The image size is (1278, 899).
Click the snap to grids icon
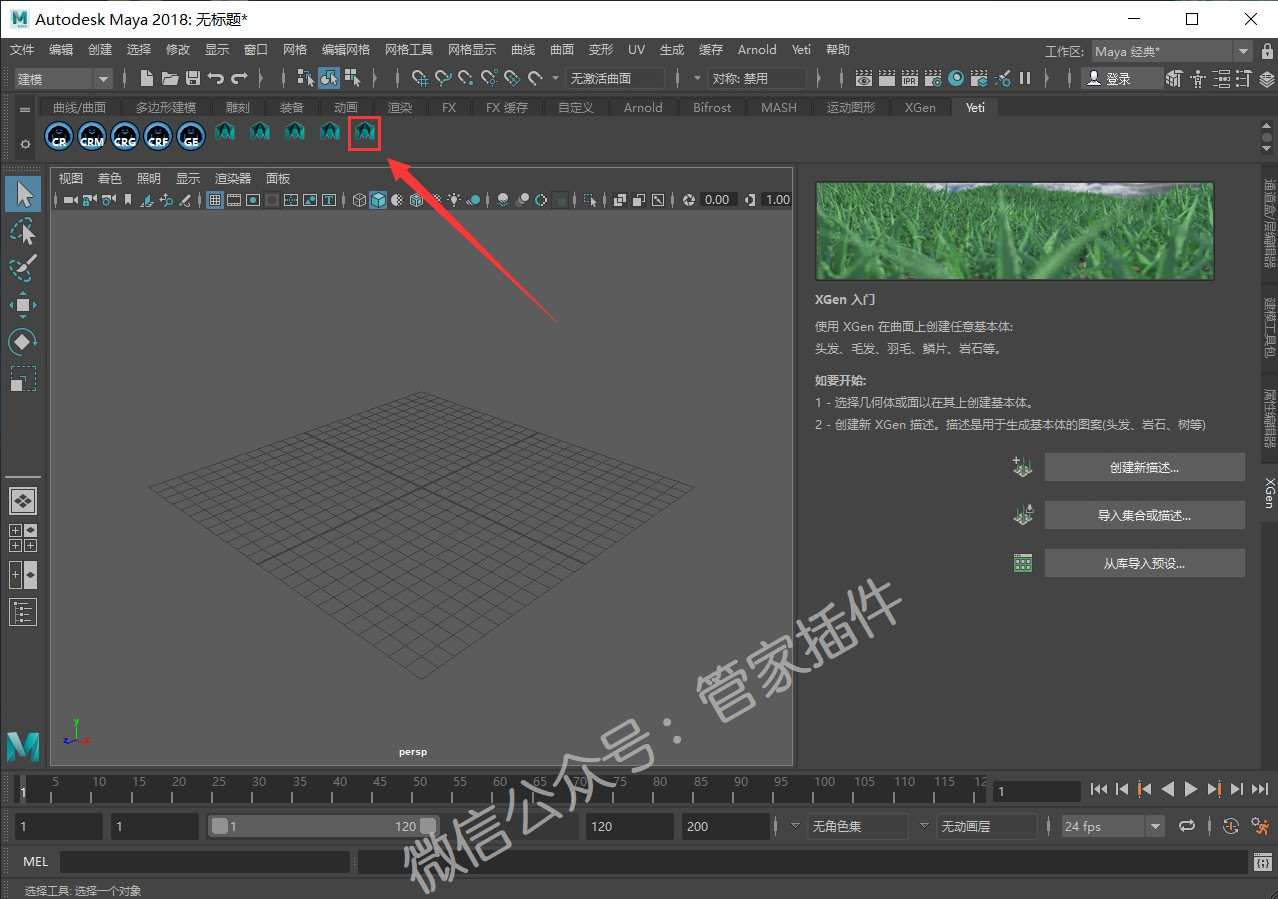pyautogui.click(x=420, y=78)
